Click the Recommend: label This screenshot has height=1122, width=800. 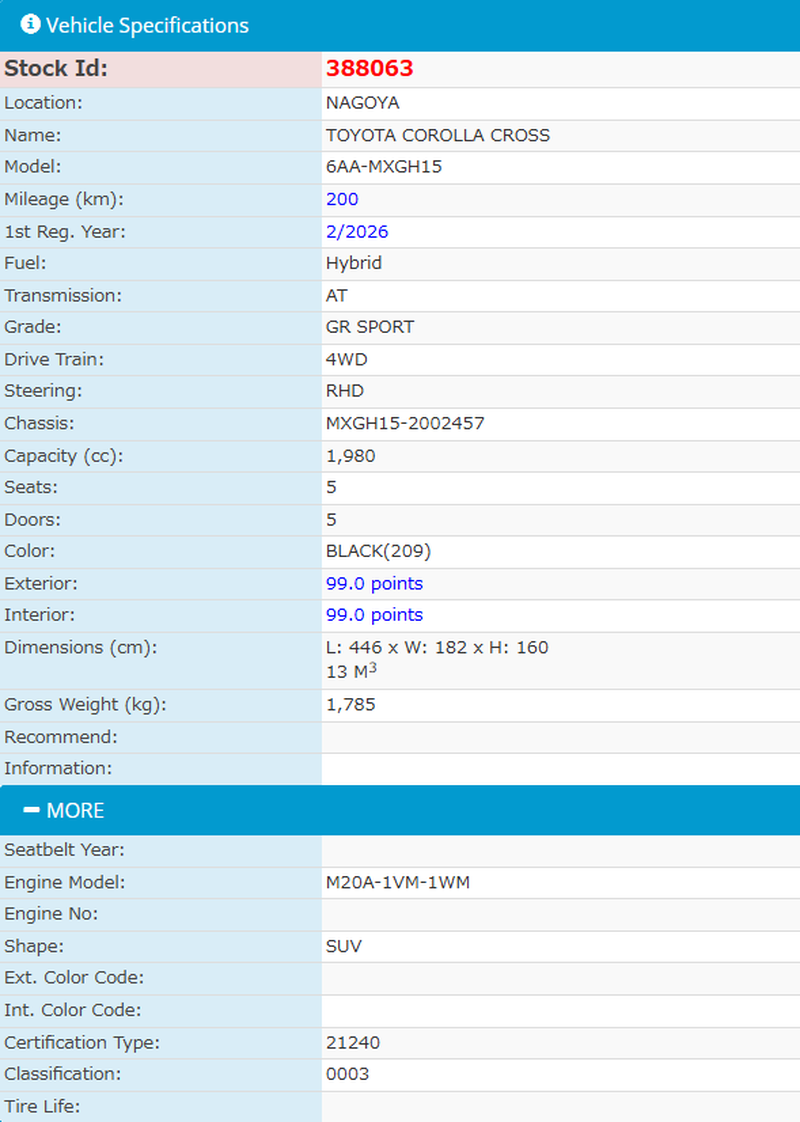coord(61,737)
